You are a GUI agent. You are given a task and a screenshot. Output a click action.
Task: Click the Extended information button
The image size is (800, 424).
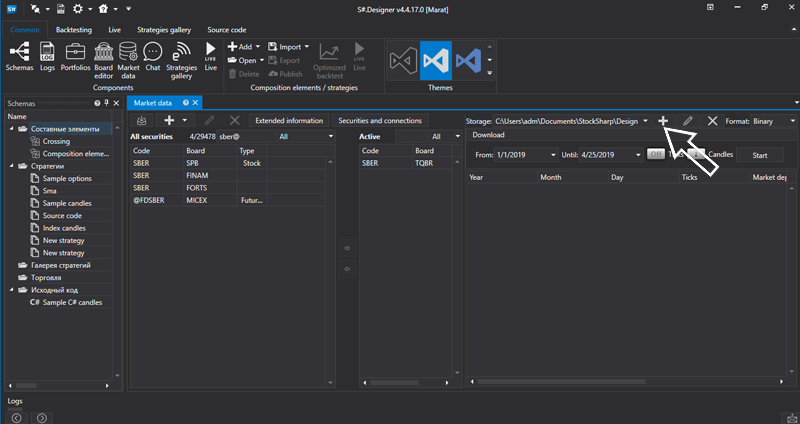click(289, 121)
